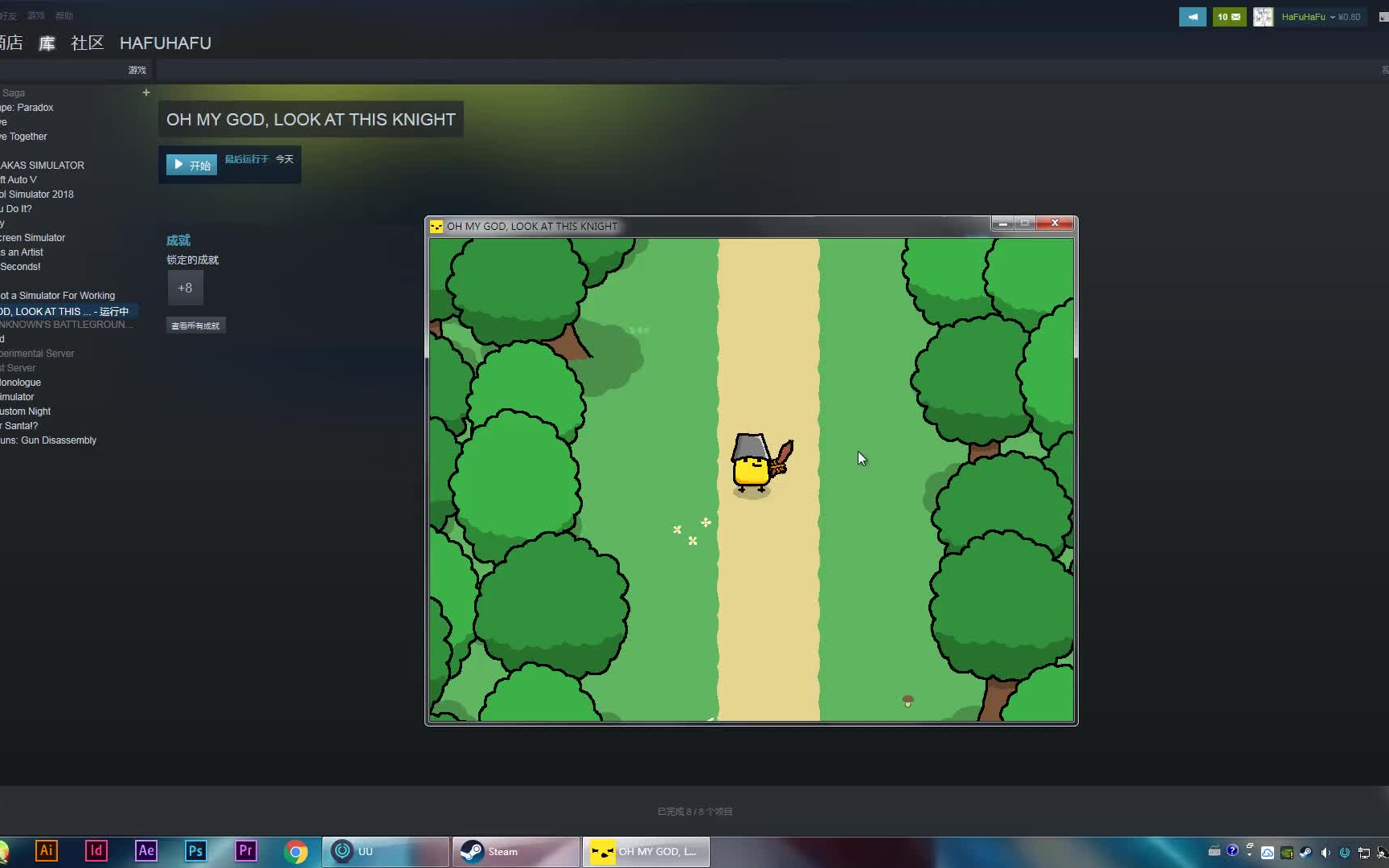Click Steam tray icon
Viewport: 1389px width, 868px height.
[1305, 853]
